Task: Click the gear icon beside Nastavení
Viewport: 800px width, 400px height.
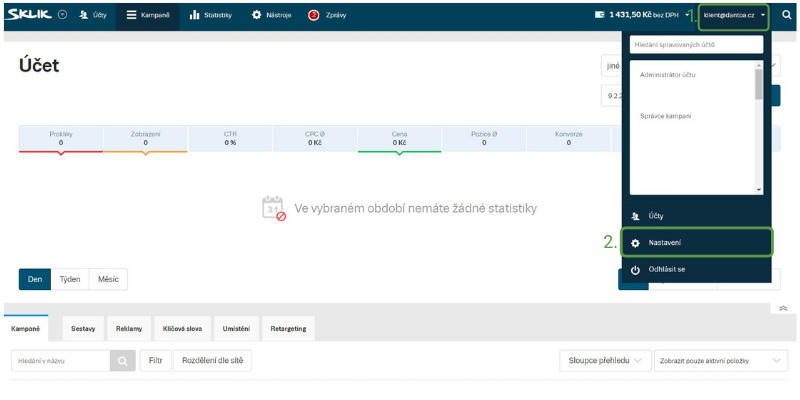Action: [x=635, y=243]
